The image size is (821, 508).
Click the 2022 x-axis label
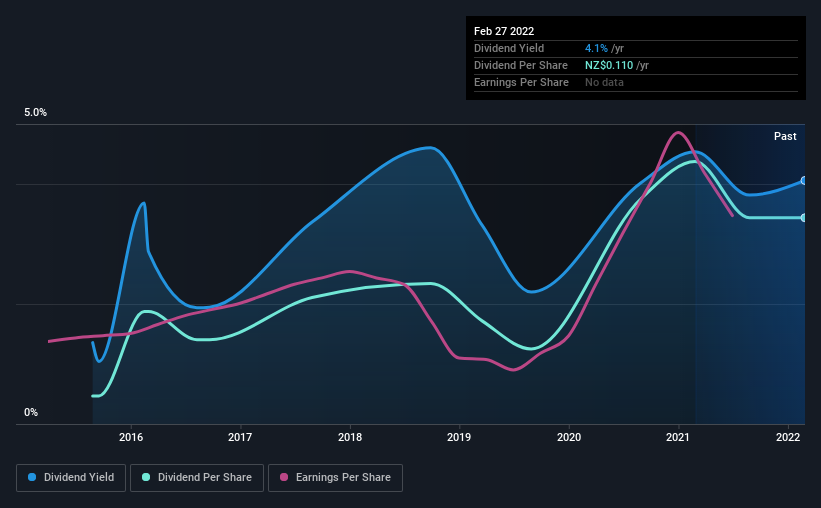click(x=788, y=437)
